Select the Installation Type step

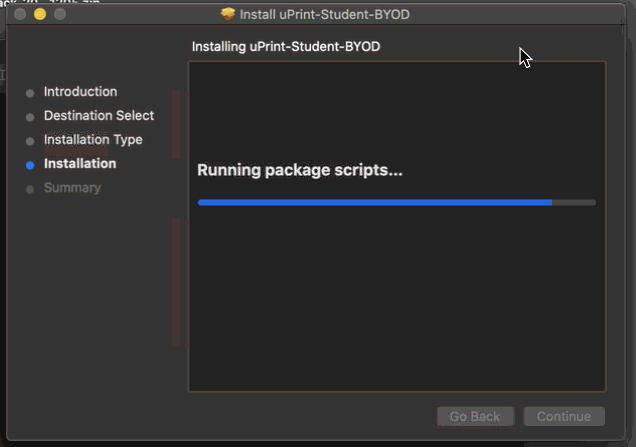pos(93,140)
